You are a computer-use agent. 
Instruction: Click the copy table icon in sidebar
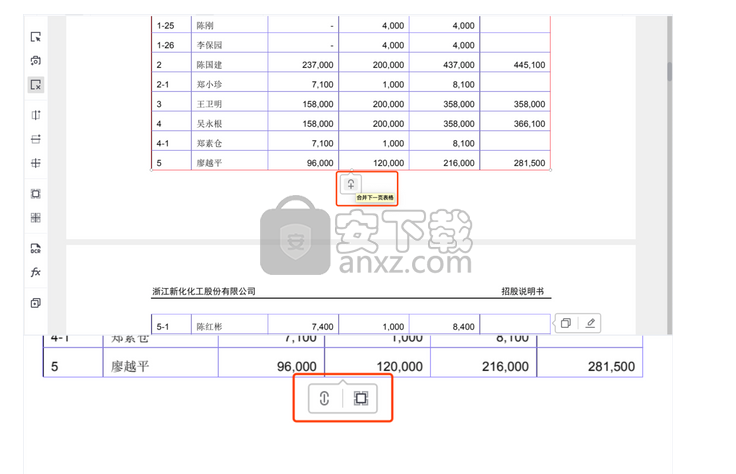click(36, 303)
